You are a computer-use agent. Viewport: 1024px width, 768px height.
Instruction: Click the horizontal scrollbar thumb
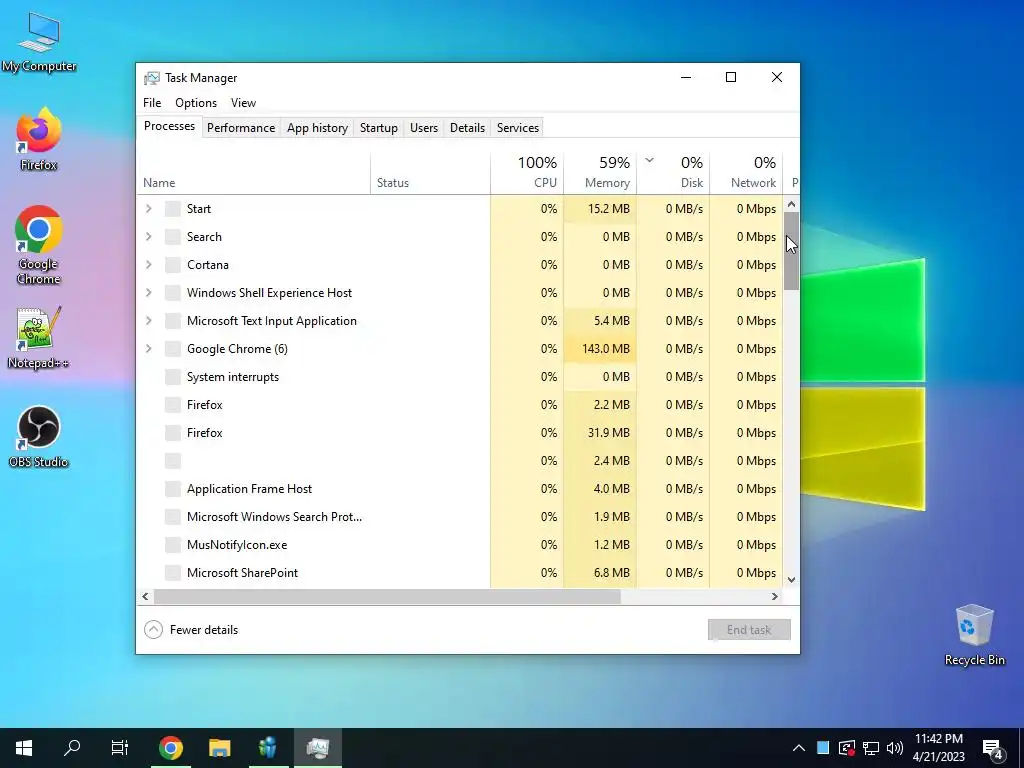click(x=387, y=596)
